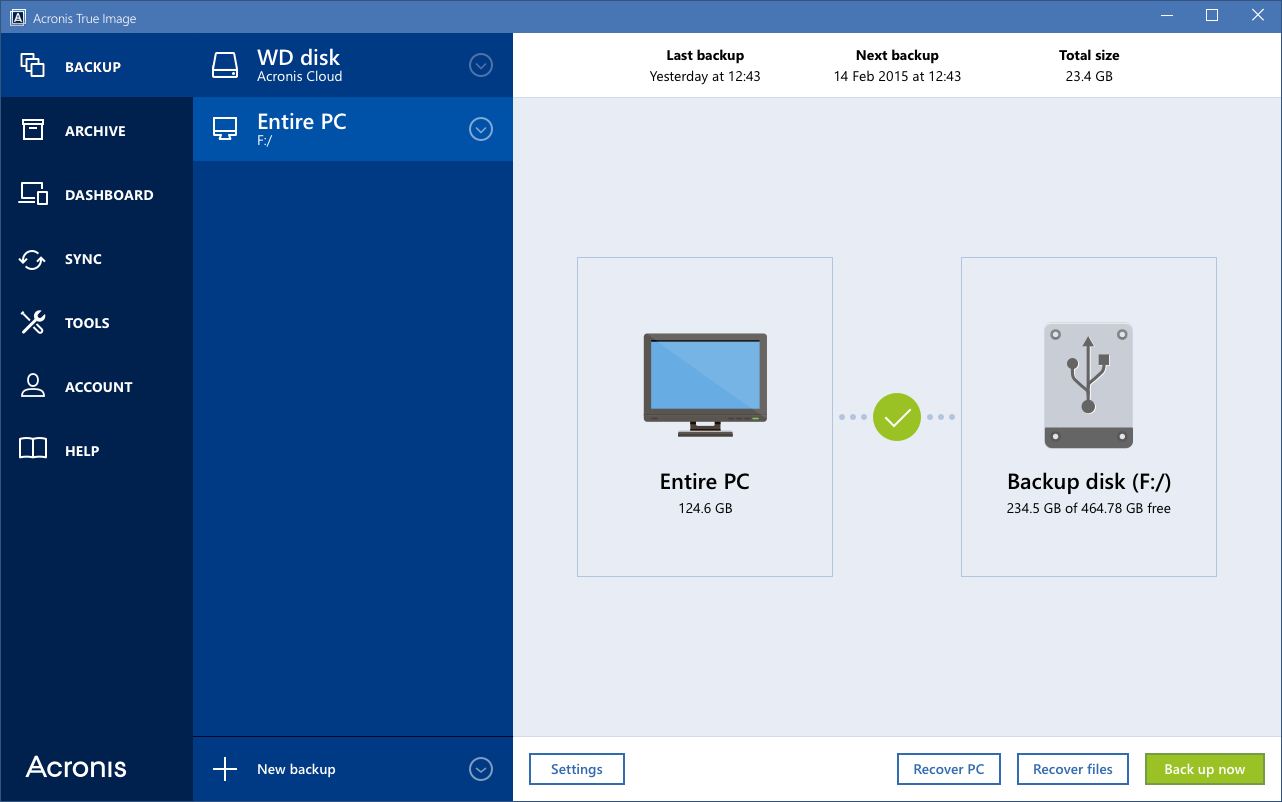Screen dimensions: 1282x802
Task: Click the Archive box icon
Action: pos(33,130)
